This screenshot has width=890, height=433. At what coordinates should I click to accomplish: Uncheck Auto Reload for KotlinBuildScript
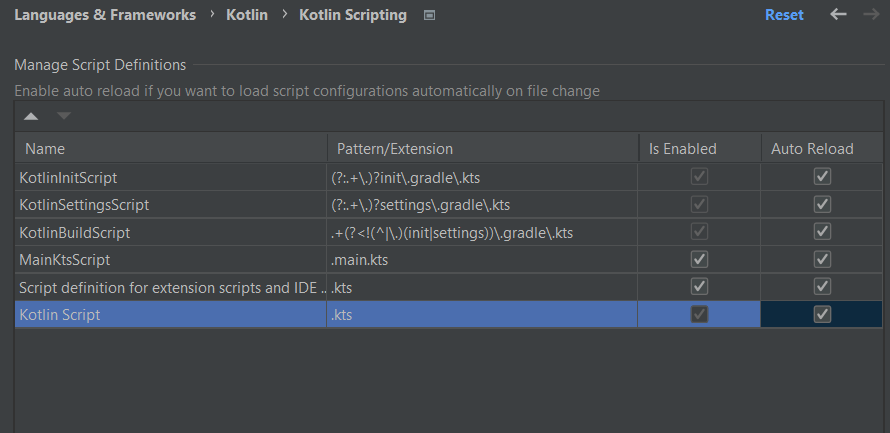click(x=822, y=233)
